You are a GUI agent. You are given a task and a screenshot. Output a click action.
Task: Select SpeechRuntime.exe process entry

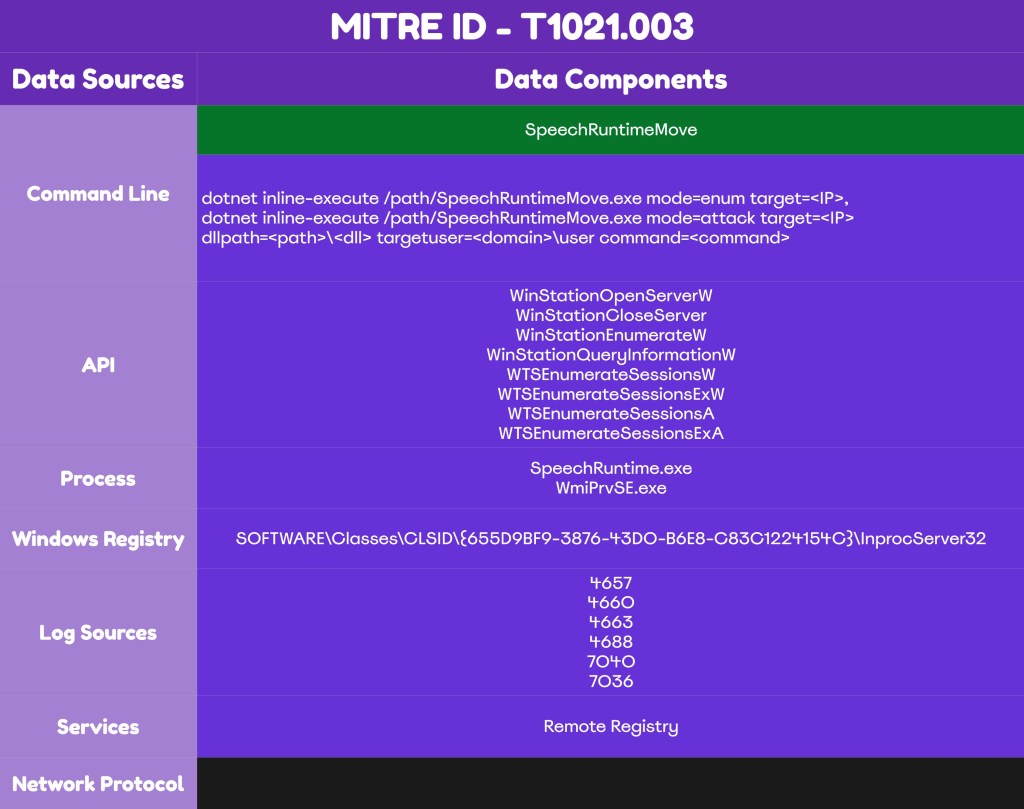(x=610, y=468)
